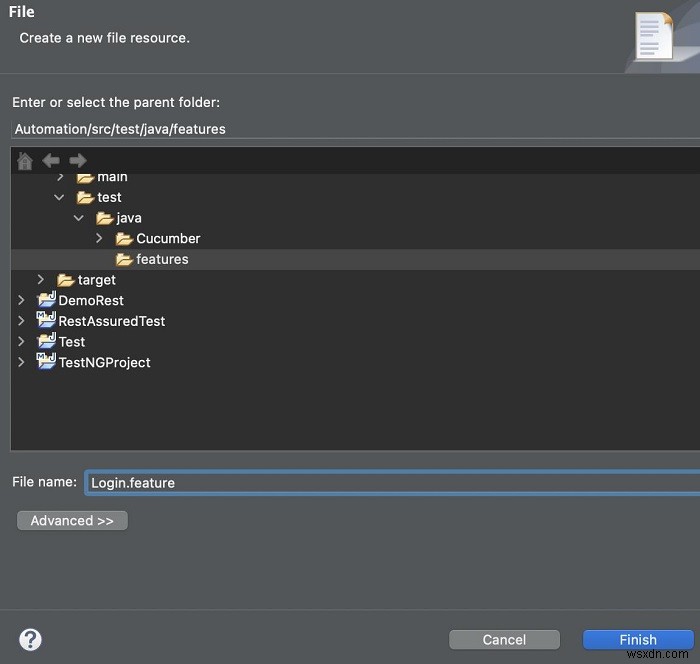Click the parent folder path field
This screenshot has height=664, width=700.
click(x=355, y=129)
